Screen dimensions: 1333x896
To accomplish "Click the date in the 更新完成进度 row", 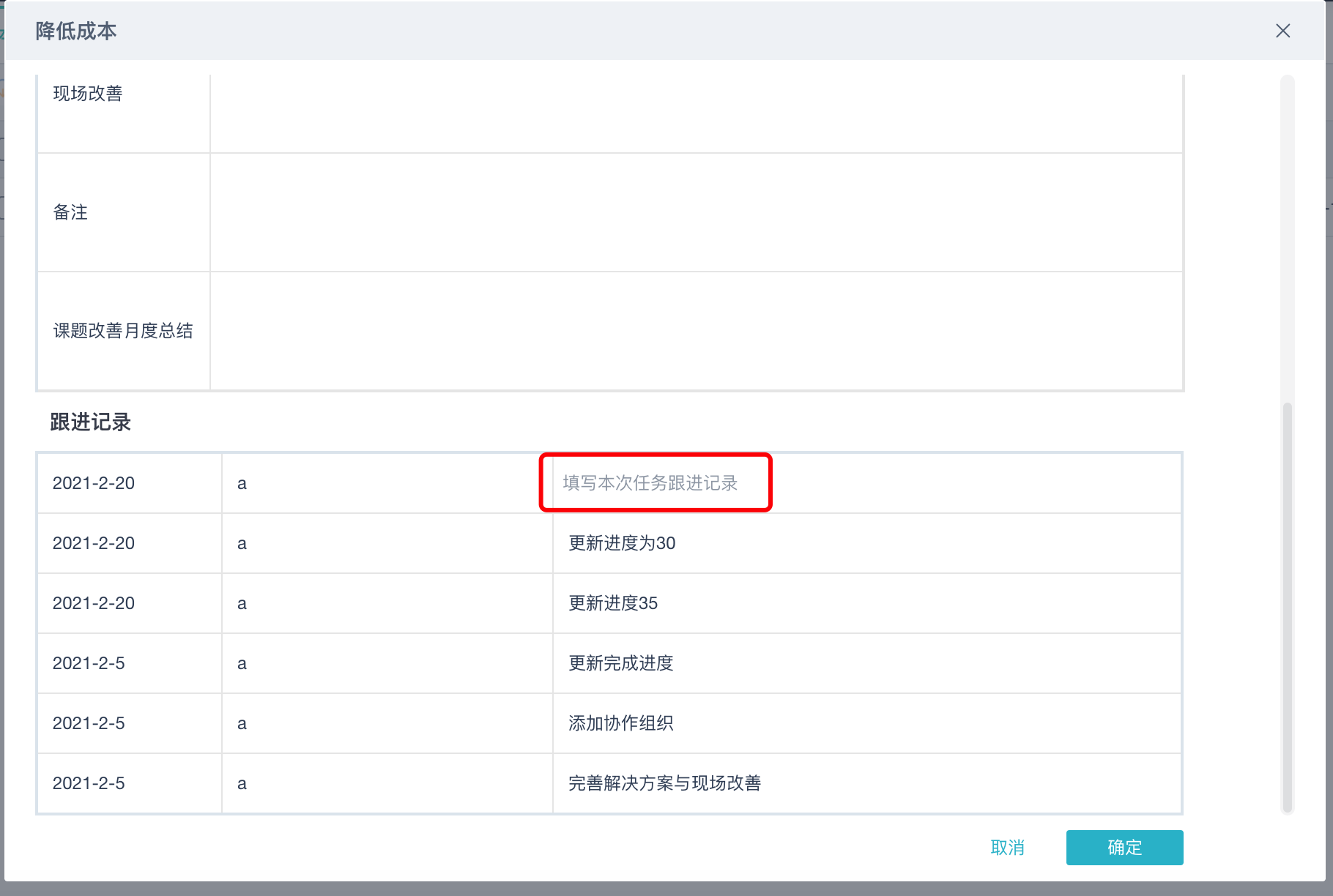I will point(89,663).
